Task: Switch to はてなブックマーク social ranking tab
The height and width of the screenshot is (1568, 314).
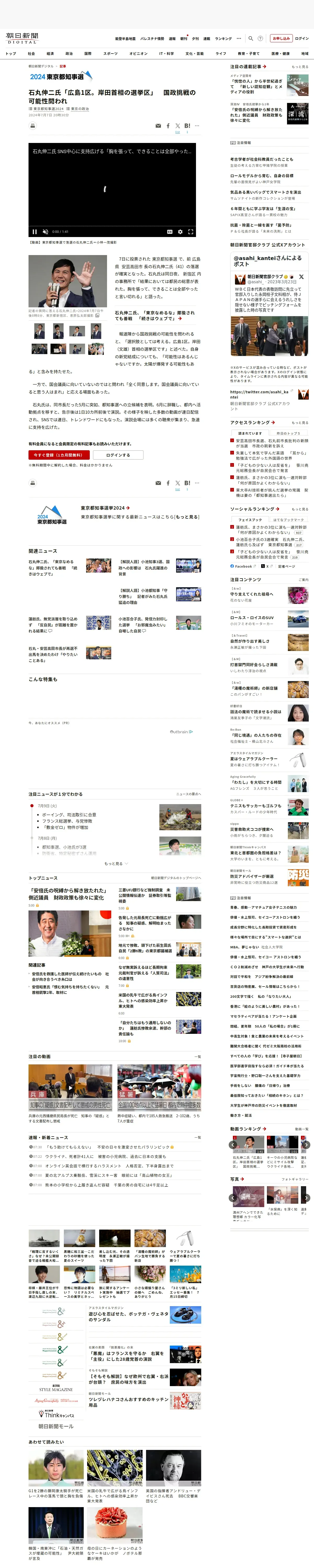Action: click(x=288, y=520)
